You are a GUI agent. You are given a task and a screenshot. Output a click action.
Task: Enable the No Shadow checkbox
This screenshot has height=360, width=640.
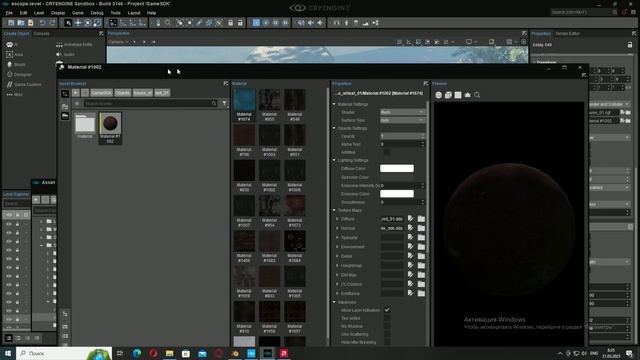click(x=387, y=326)
